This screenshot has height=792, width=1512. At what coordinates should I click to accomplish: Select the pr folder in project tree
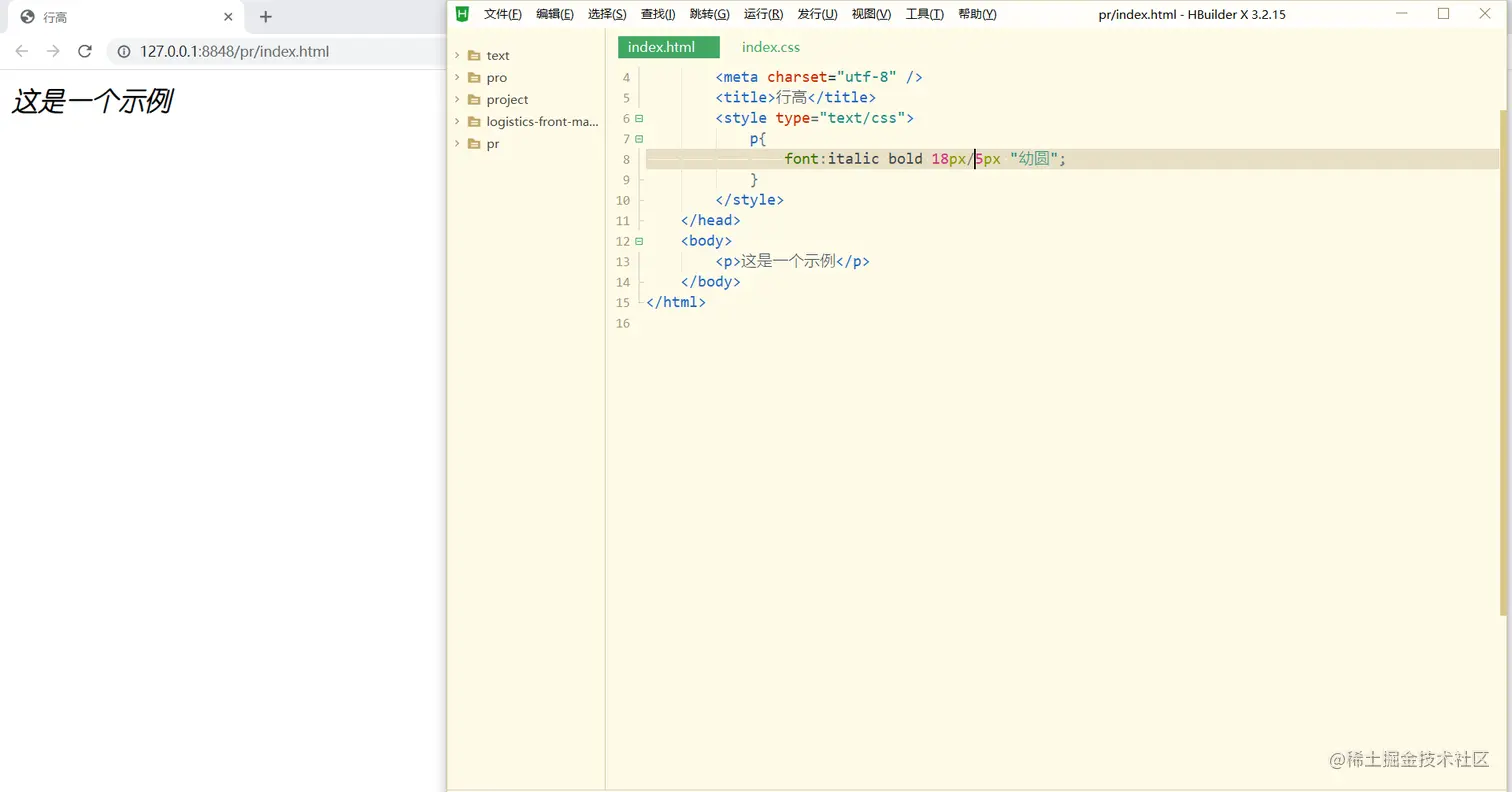(x=493, y=143)
